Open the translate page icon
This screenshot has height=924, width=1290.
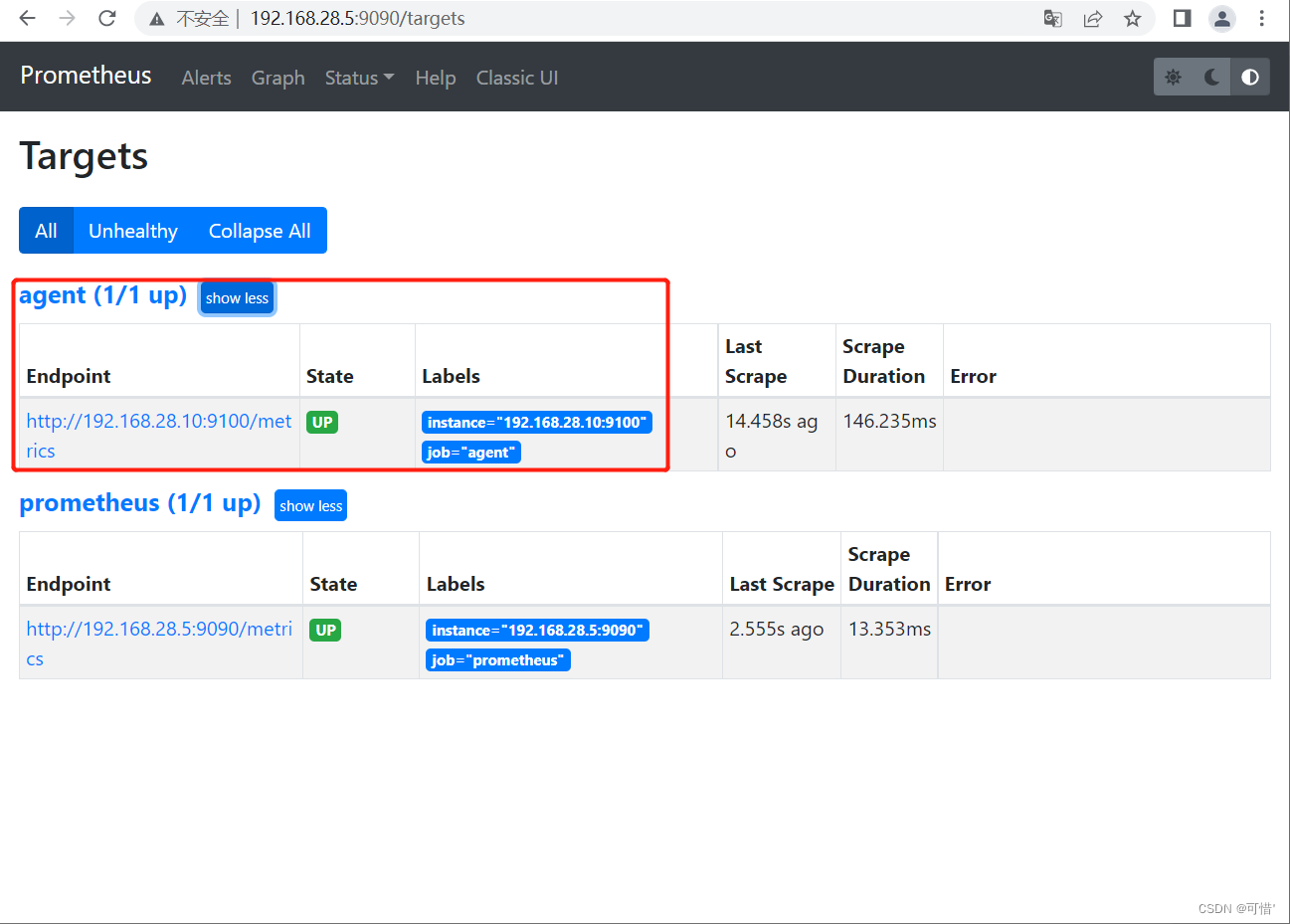(x=1052, y=19)
